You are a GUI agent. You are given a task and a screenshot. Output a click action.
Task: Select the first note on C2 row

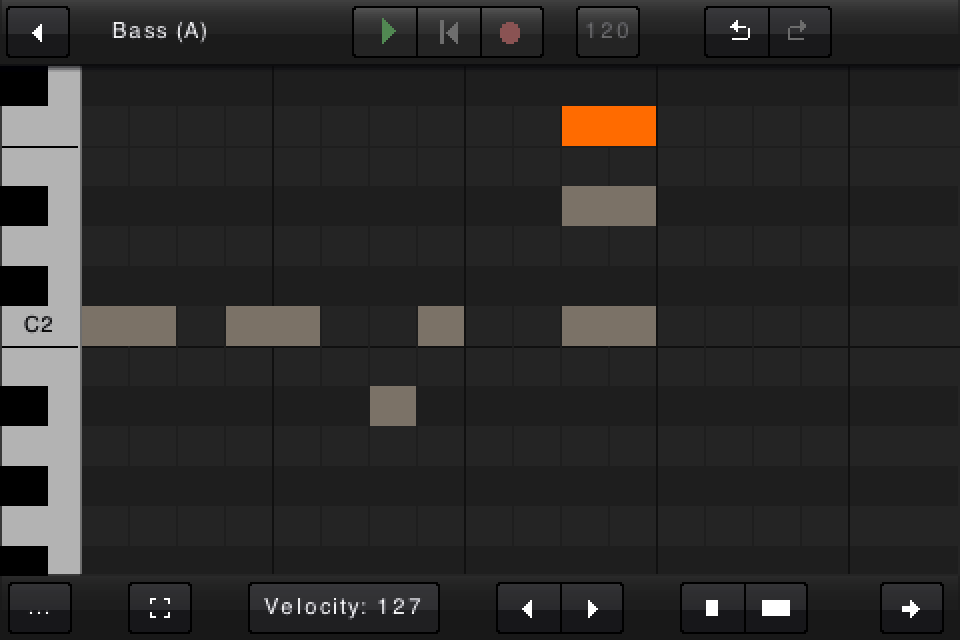[x=128, y=326]
